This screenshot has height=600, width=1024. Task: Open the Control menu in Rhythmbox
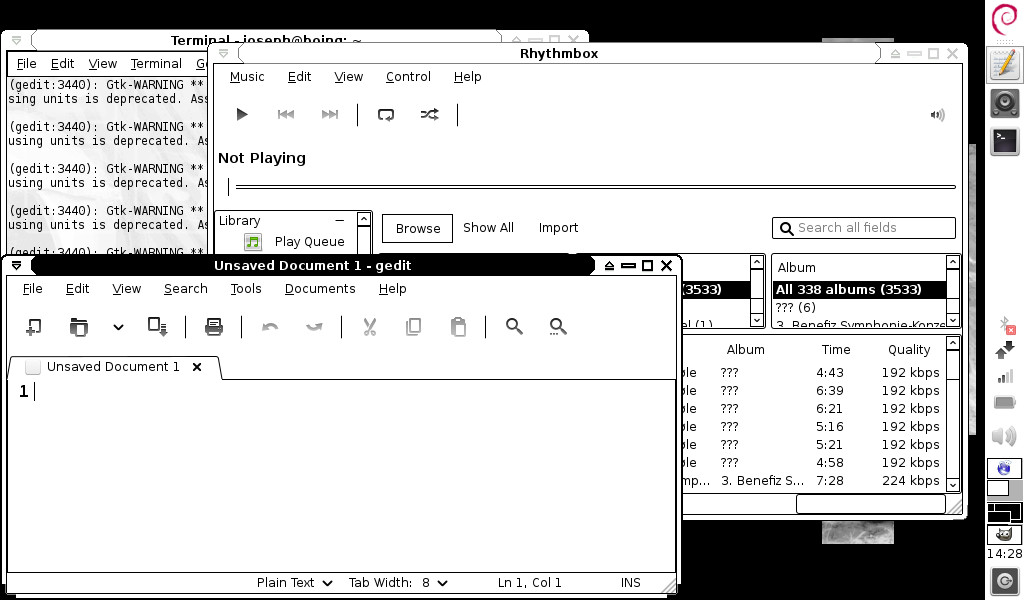(408, 76)
